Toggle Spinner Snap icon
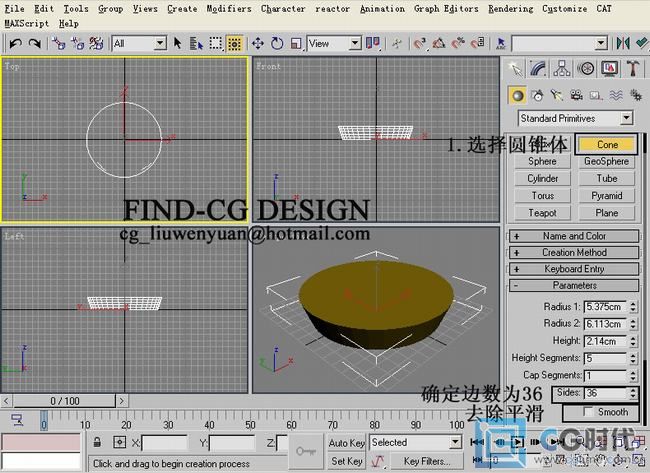Screen dimensions: 650x473 [478, 43]
